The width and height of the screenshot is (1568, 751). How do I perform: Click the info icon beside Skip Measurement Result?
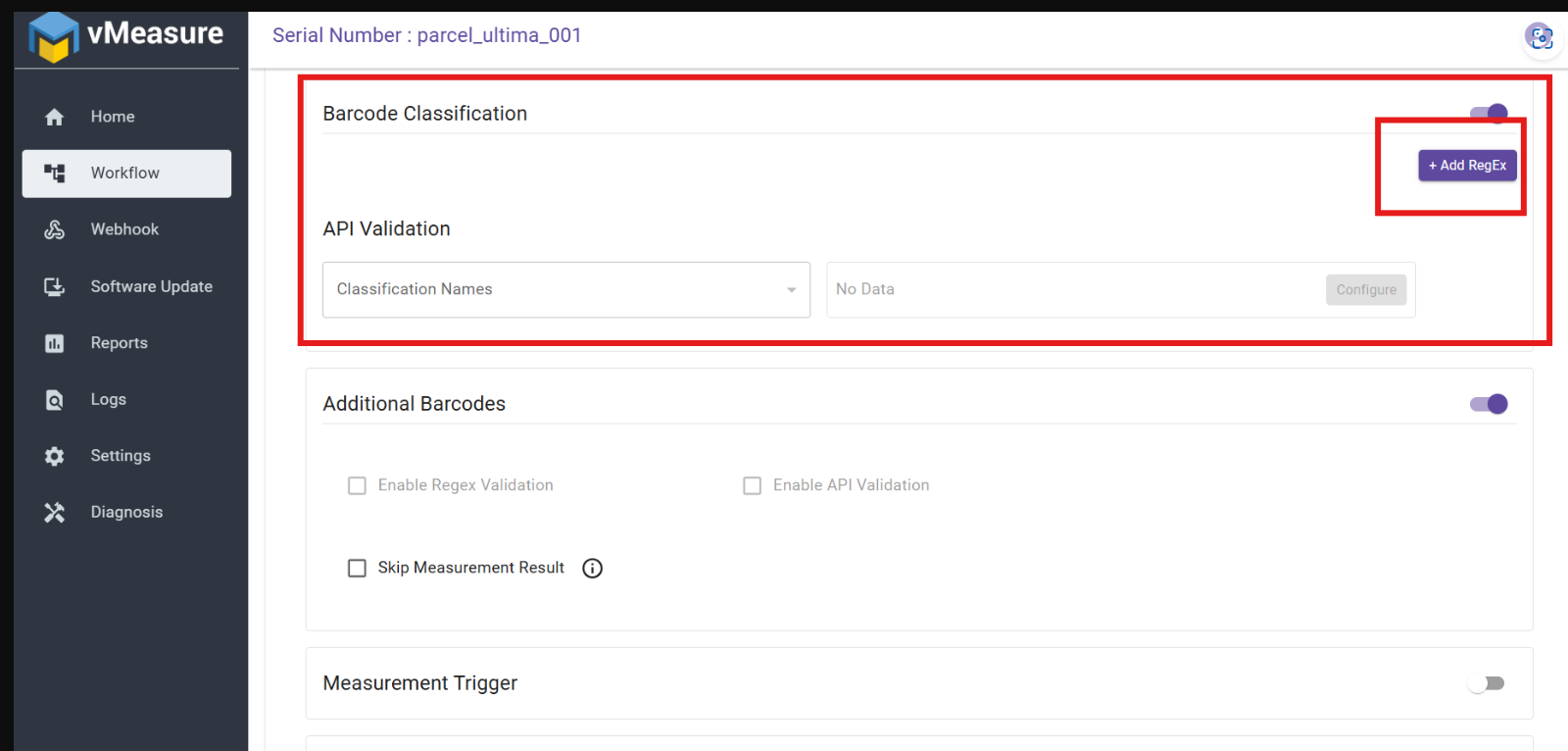(x=592, y=569)
